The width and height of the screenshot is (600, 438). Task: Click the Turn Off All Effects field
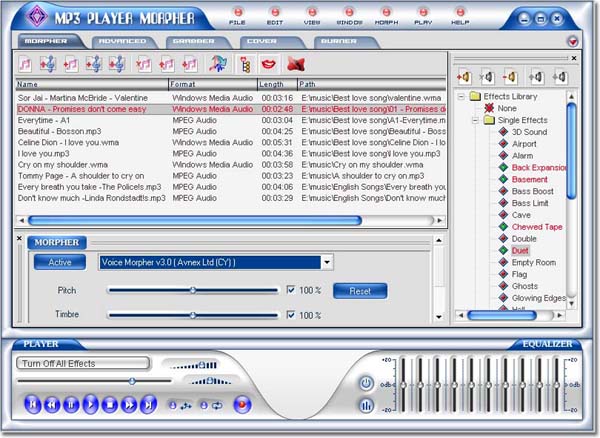point(83,363)
